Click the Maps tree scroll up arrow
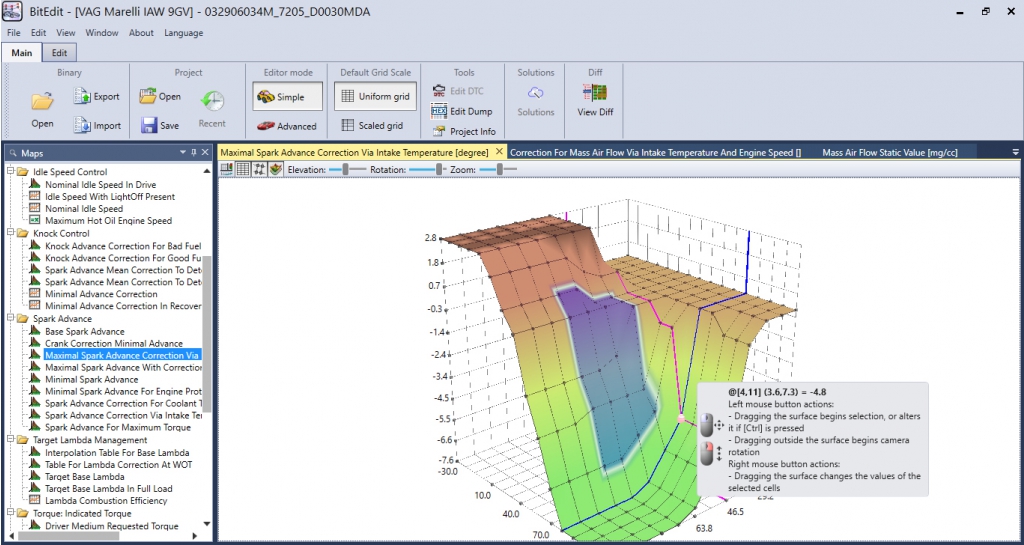Viewport: 1024px width, 545px height. [207, 171]
